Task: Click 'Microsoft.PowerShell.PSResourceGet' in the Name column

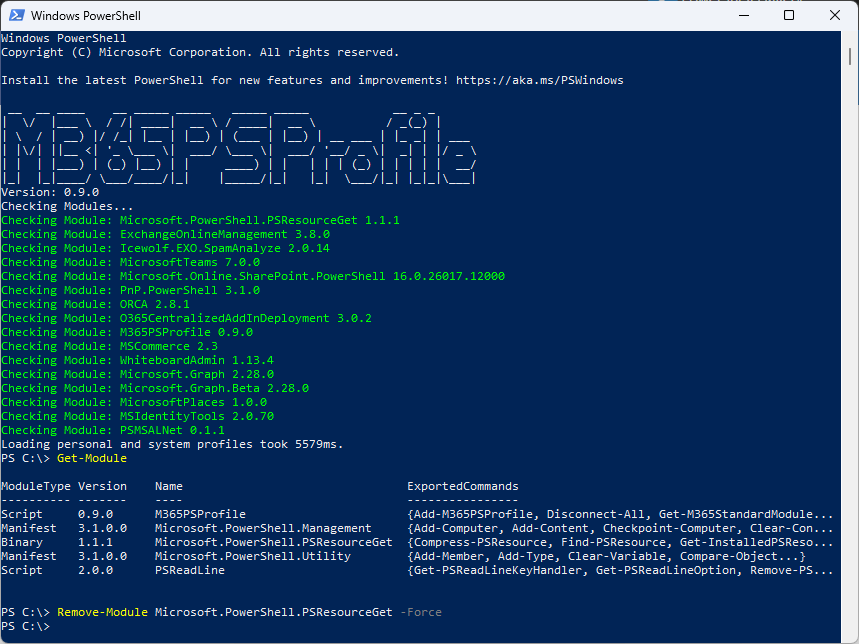Action: tap(274, 543)
